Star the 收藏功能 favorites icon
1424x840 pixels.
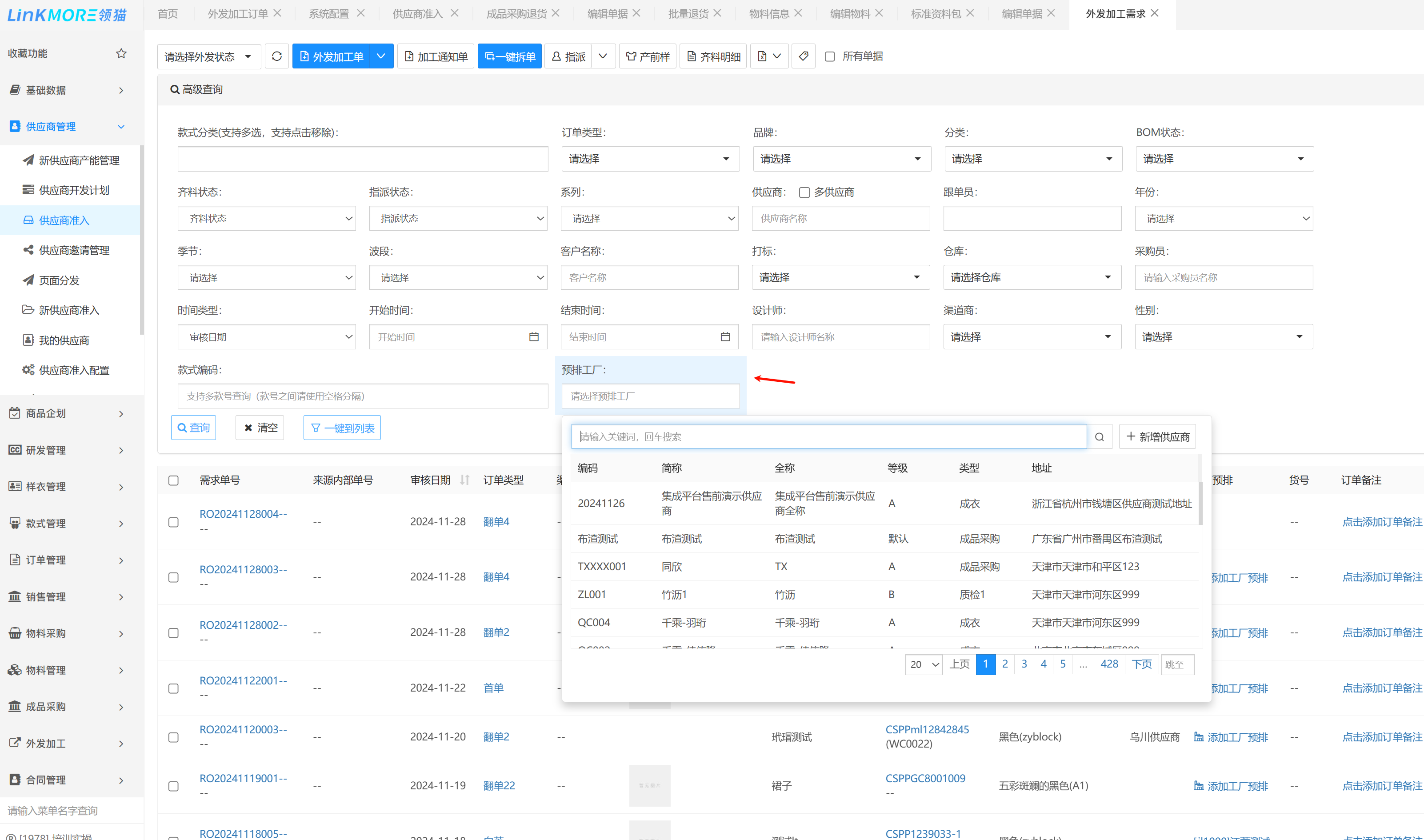tap(121, 53)
